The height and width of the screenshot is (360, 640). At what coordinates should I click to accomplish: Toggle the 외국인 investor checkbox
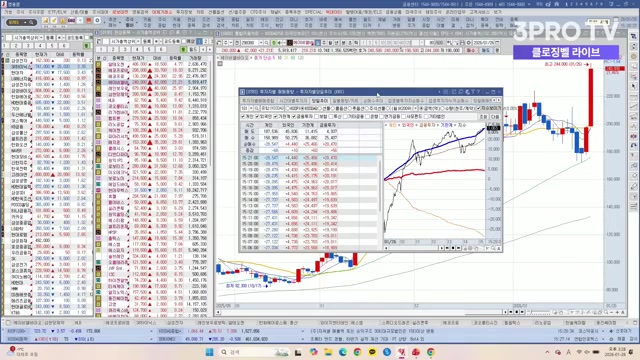click(257, 117)
